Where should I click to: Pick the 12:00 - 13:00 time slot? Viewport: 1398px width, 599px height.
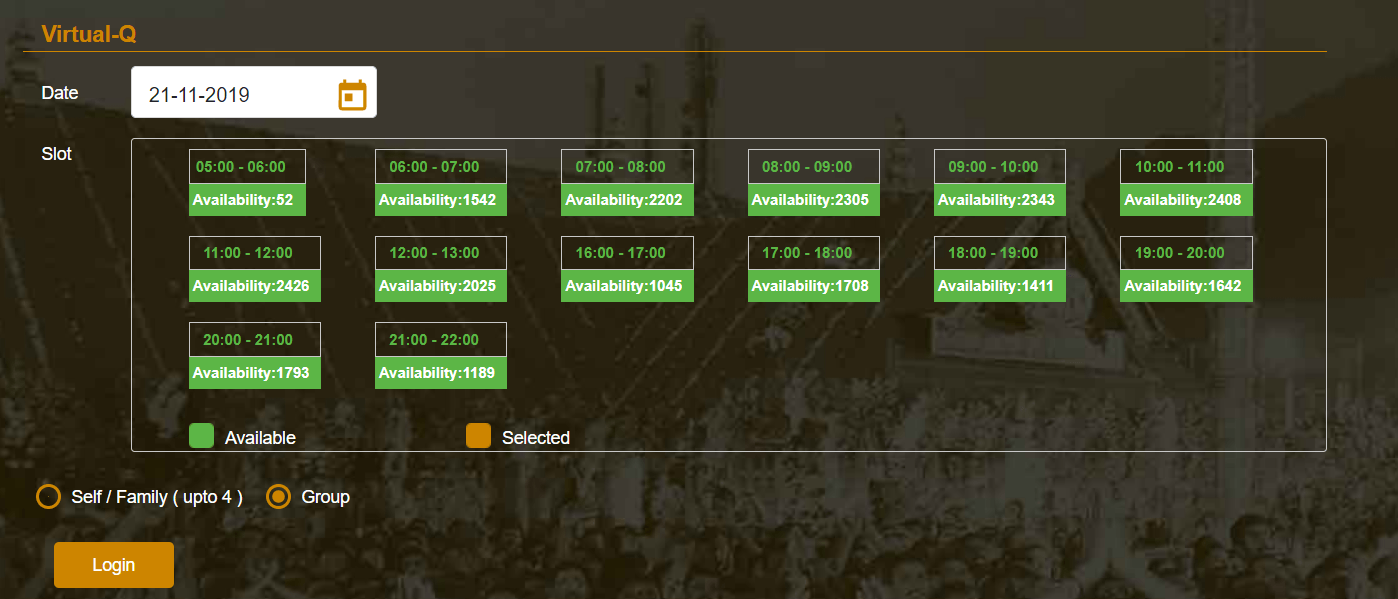pos(441,253)
